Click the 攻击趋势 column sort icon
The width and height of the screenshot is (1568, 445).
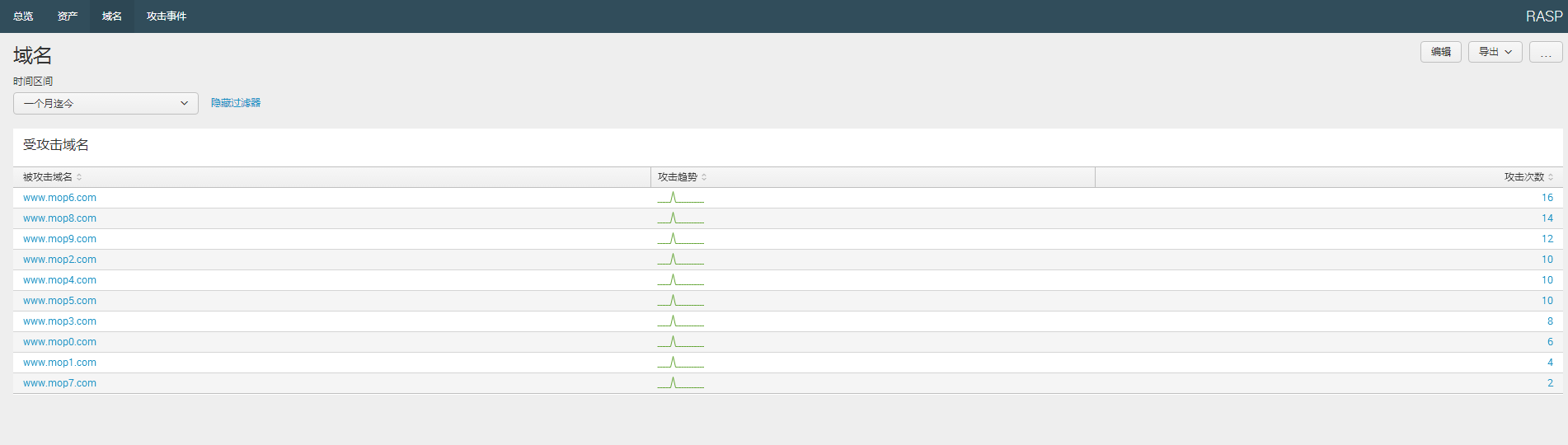tap(704, 177)
